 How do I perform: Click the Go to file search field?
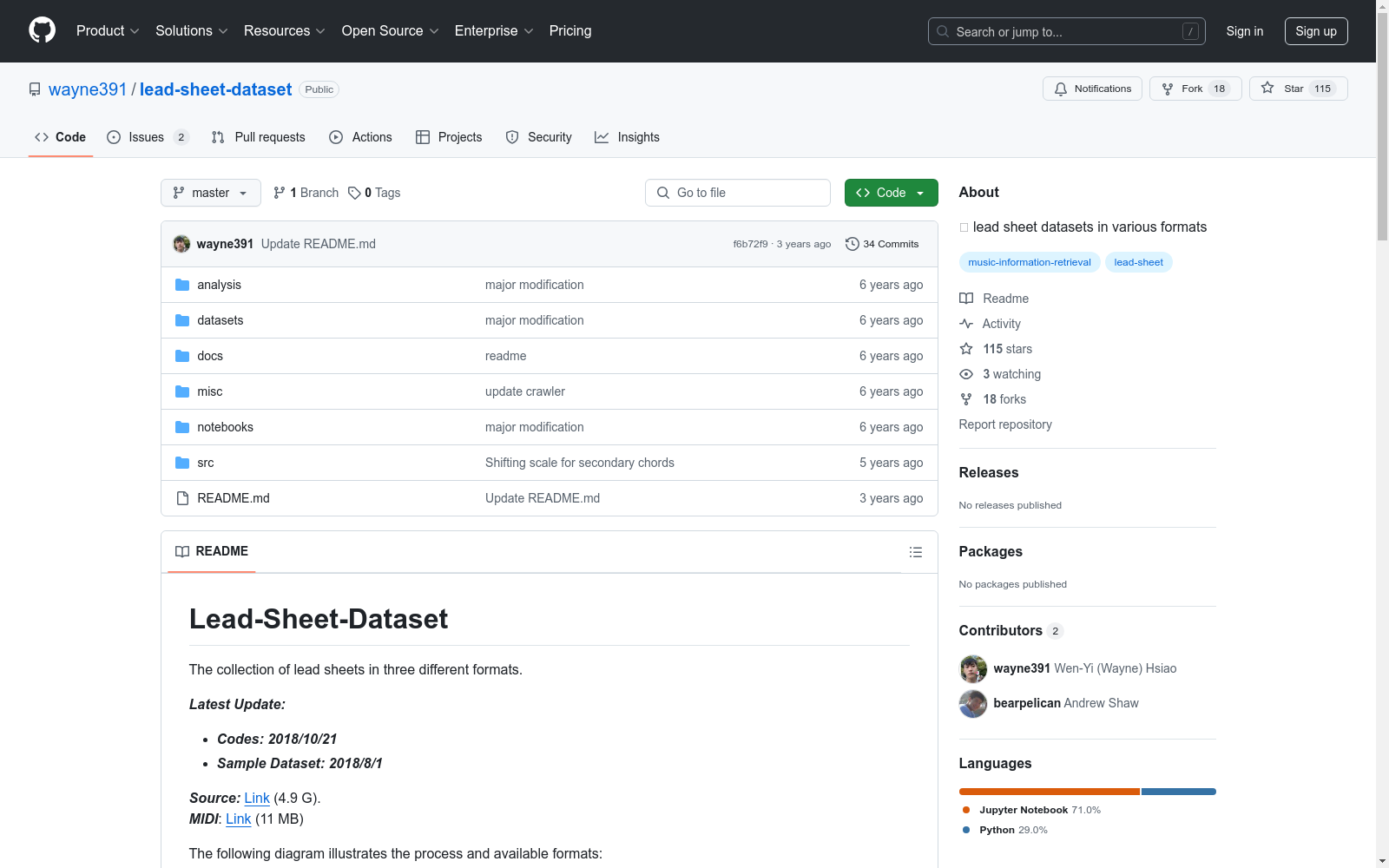[738, 193]
